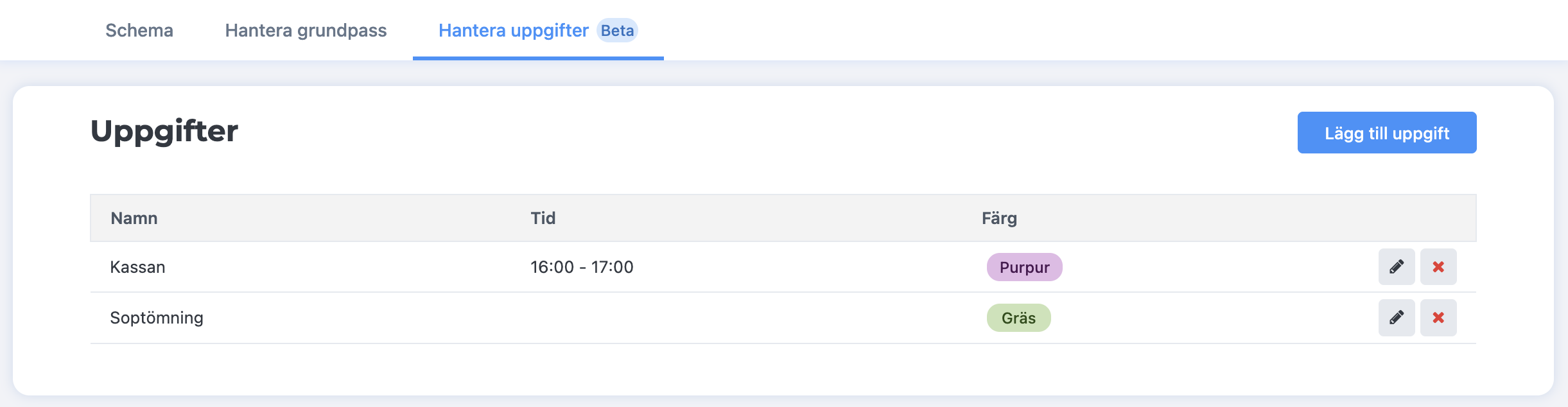Switch to the Hantera grundpass tab
The image size is (1568, 407).
(306, 30)
